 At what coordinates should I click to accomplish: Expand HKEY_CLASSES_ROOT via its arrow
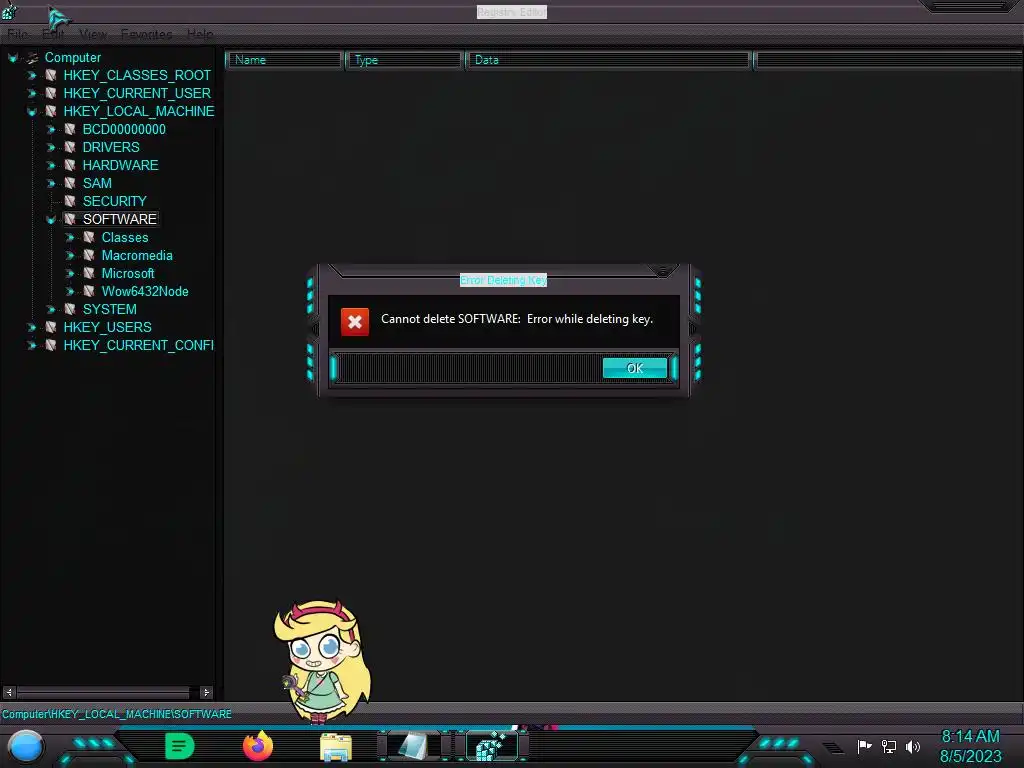[32, 75]
